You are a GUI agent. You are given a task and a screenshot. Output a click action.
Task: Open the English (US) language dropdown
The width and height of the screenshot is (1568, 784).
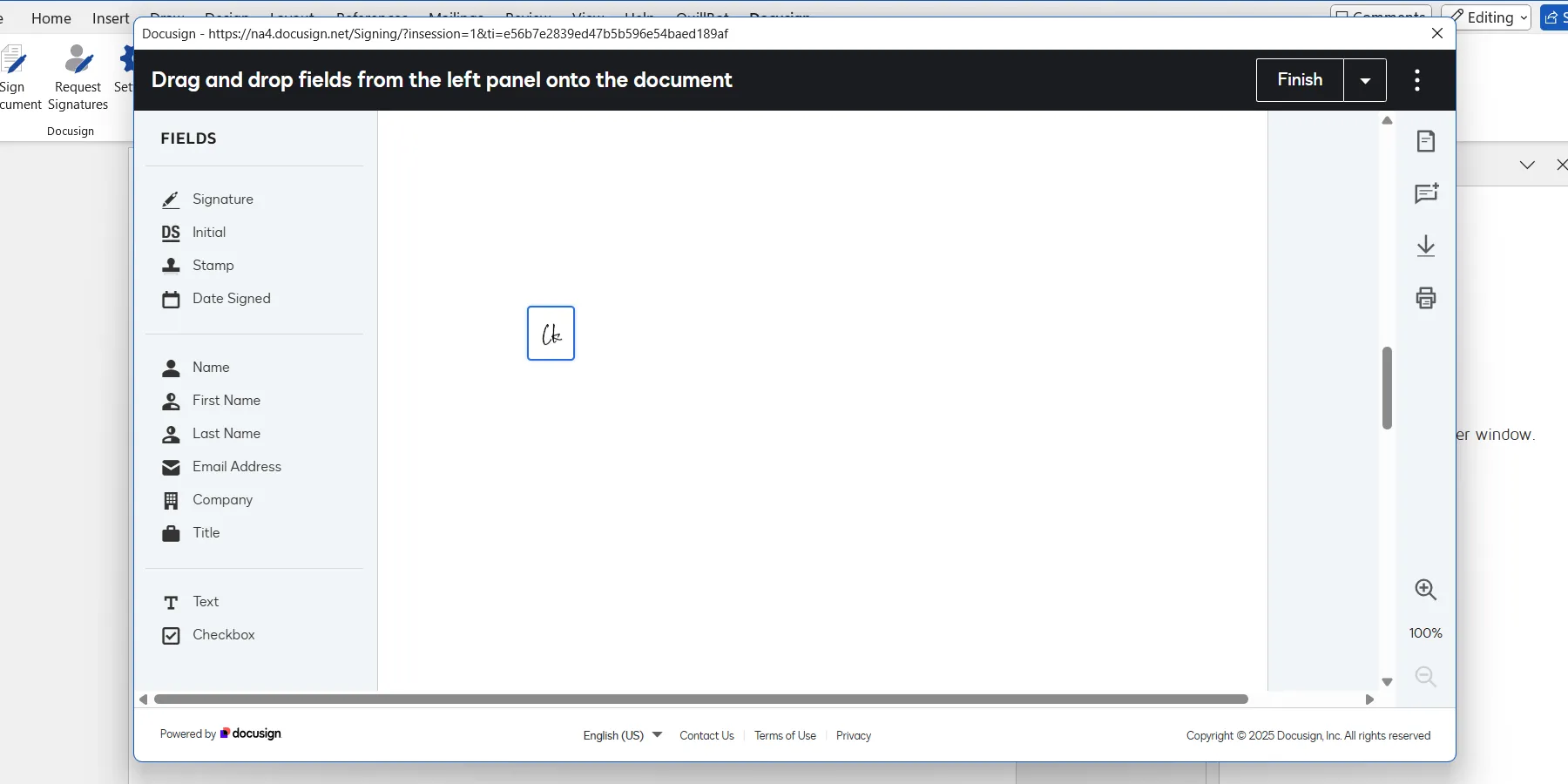point(622,735)
